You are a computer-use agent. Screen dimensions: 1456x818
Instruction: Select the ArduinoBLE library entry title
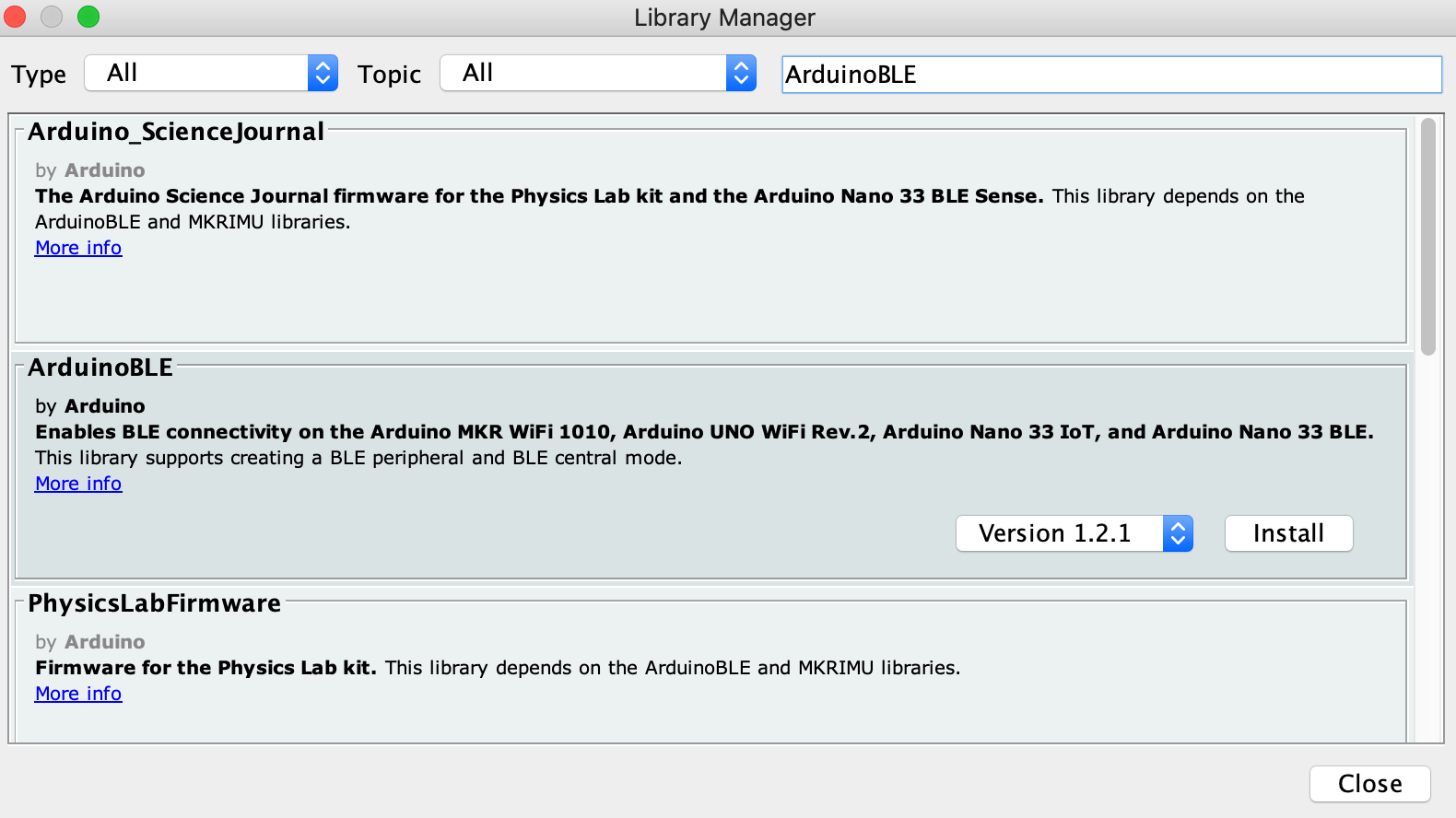[x=100, y=368]
